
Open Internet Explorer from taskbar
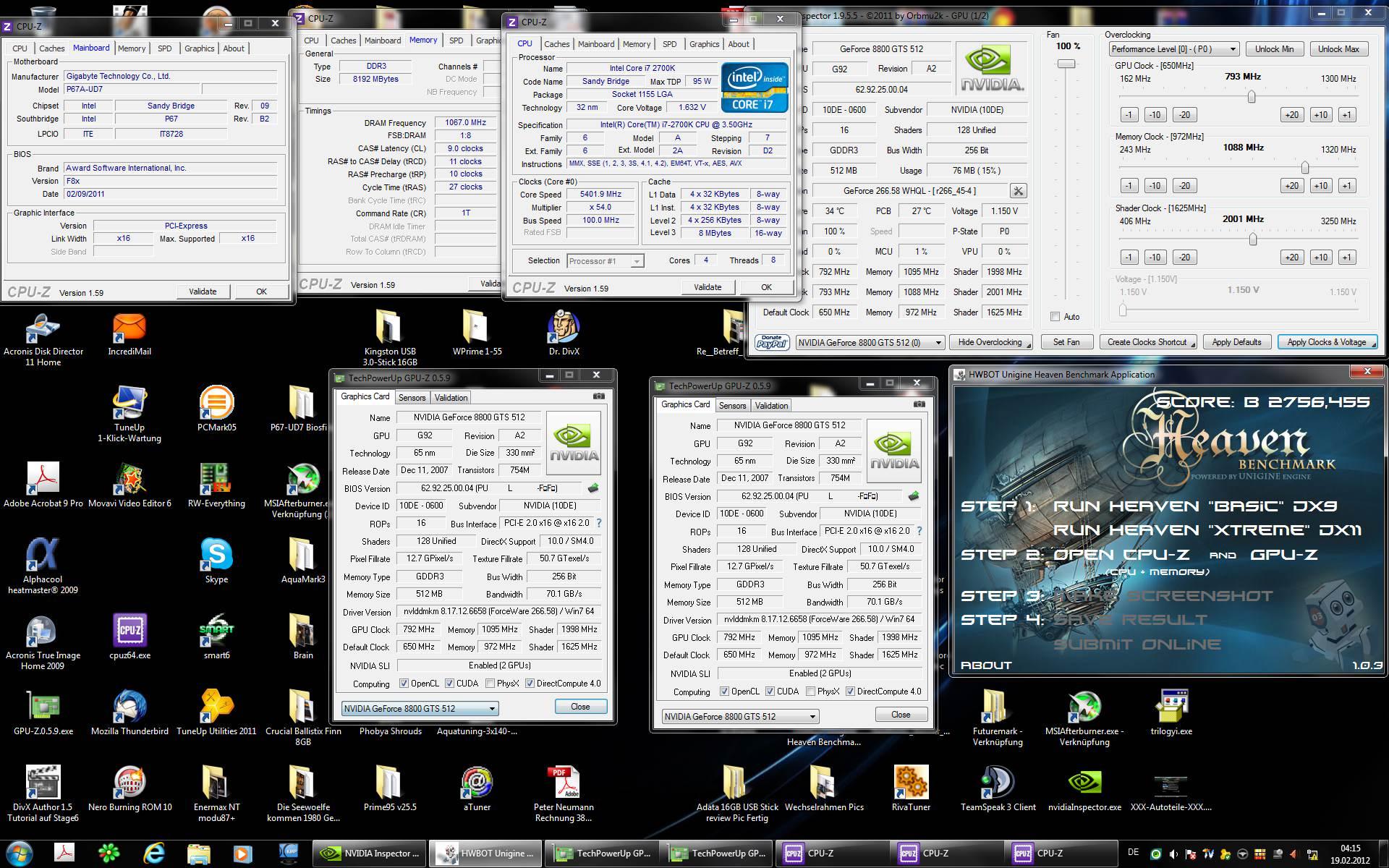point(153,854)
